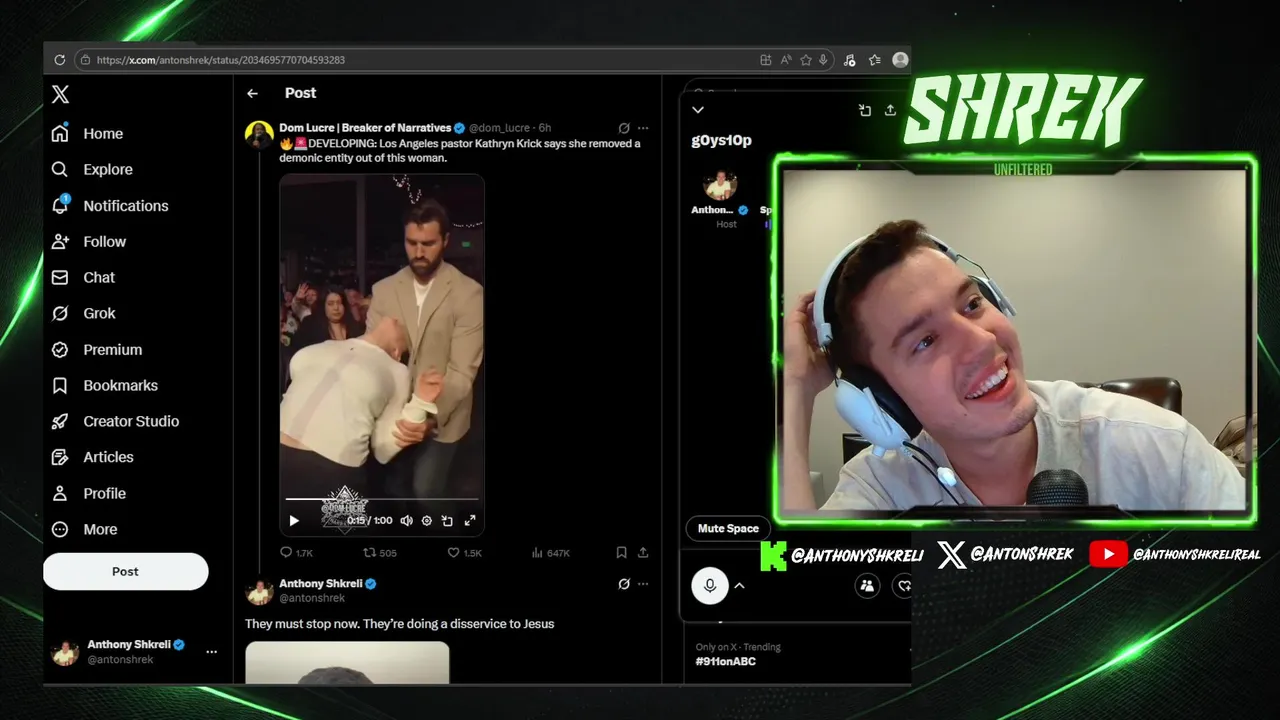Toggle the video volume speaker icon
The width and height of the screenshot is (1280, 720).
[406, 521]
